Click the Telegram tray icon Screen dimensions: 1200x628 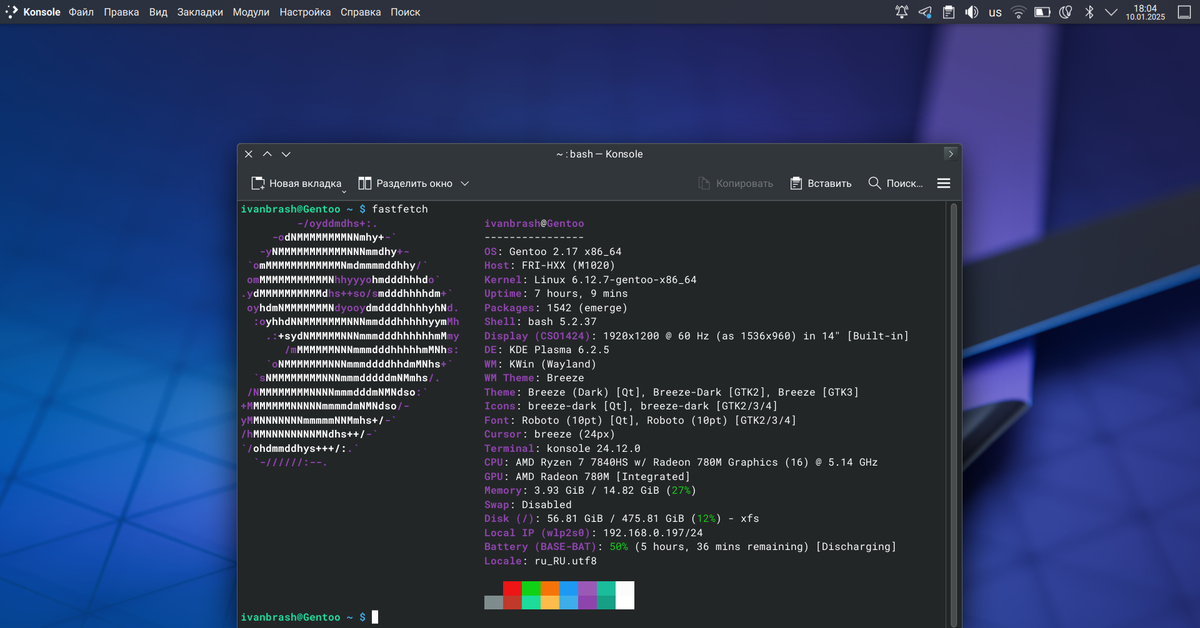tap(925, 12)
